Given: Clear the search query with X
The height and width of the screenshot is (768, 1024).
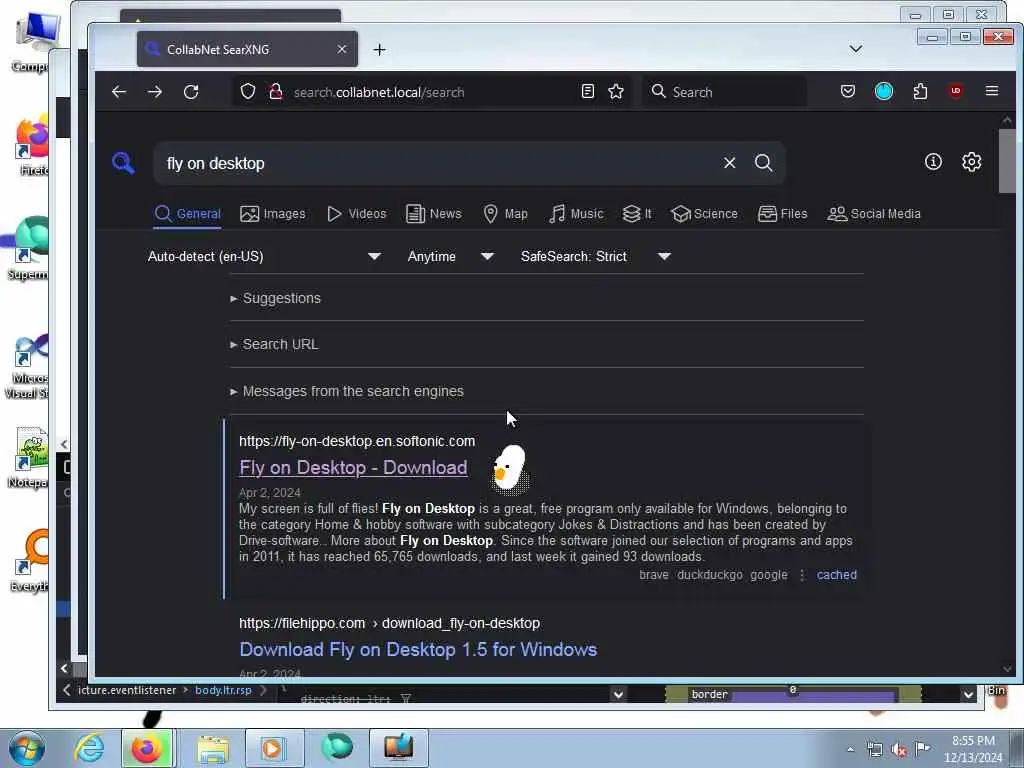Looking at the screenshot, I should [x=729, y=163].
